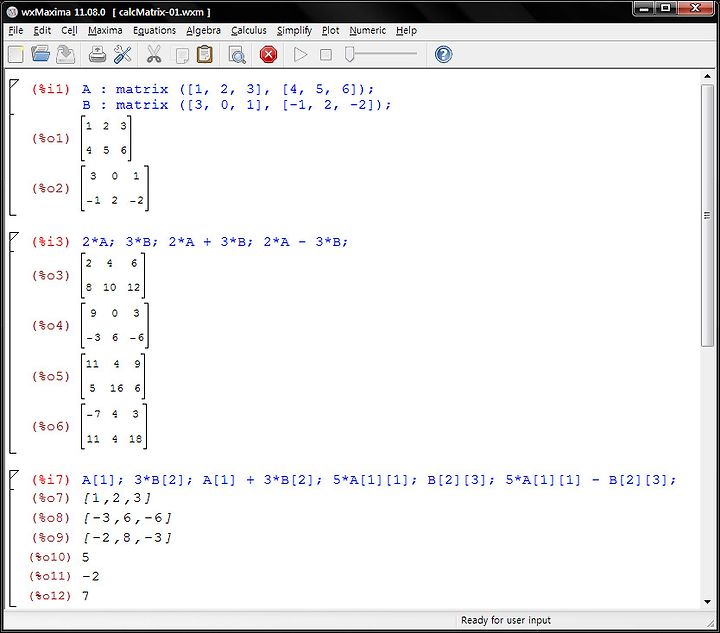Maximize the wxMaxima window
The height and width of the screenshot is (633, 720).
[x=665, y=8]
